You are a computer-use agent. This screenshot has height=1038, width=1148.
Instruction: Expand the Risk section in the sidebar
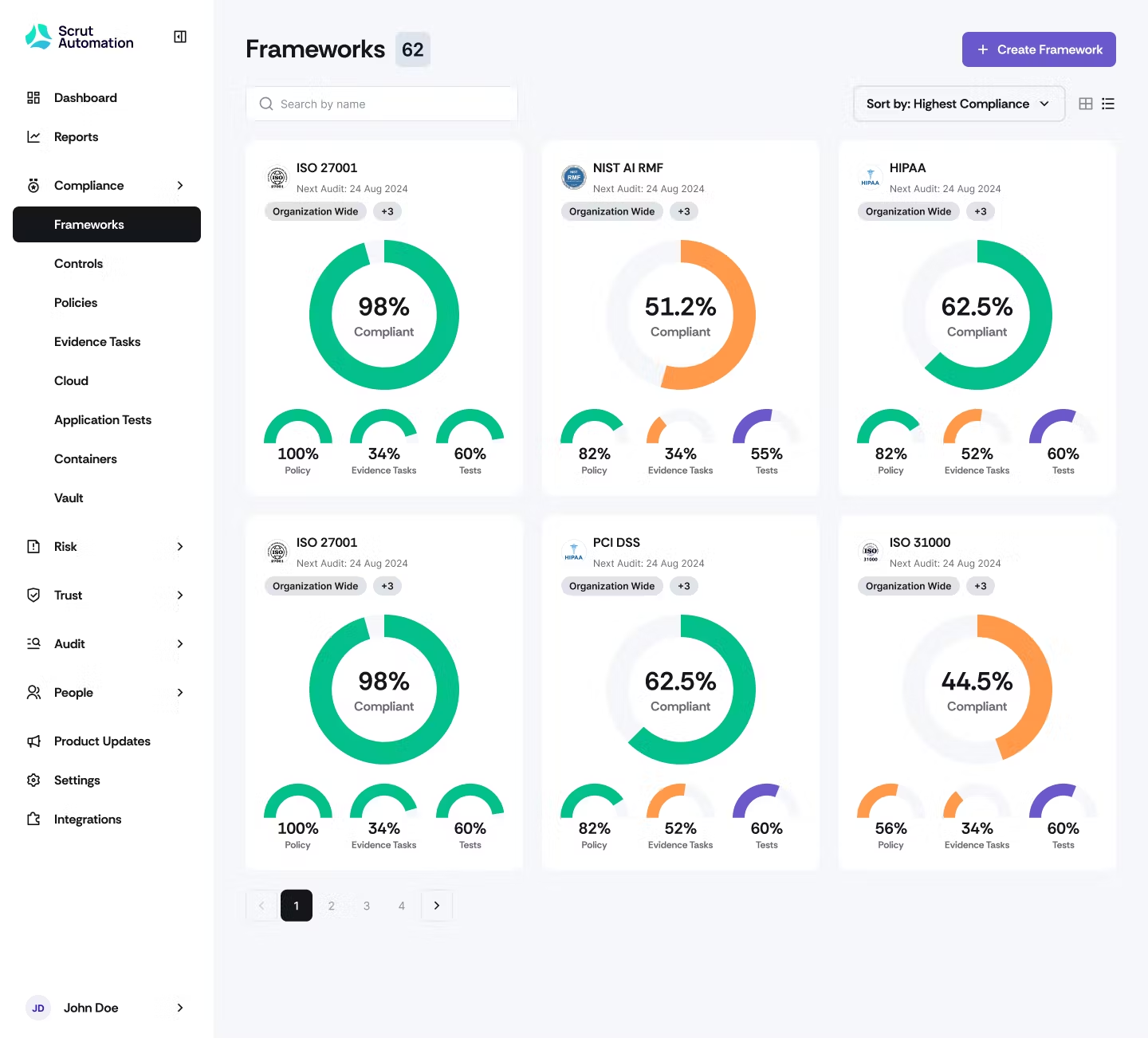(179, 547)
